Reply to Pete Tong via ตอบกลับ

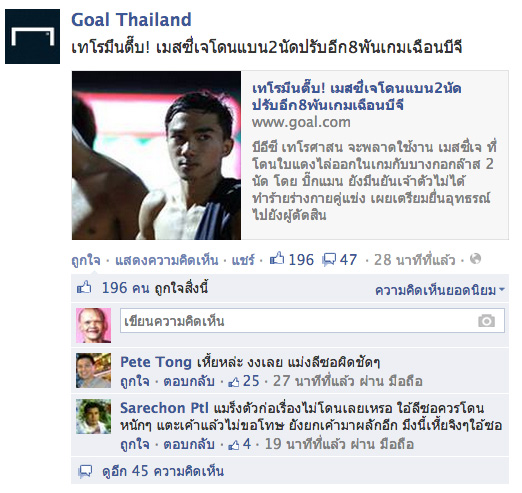click(189, 381)
